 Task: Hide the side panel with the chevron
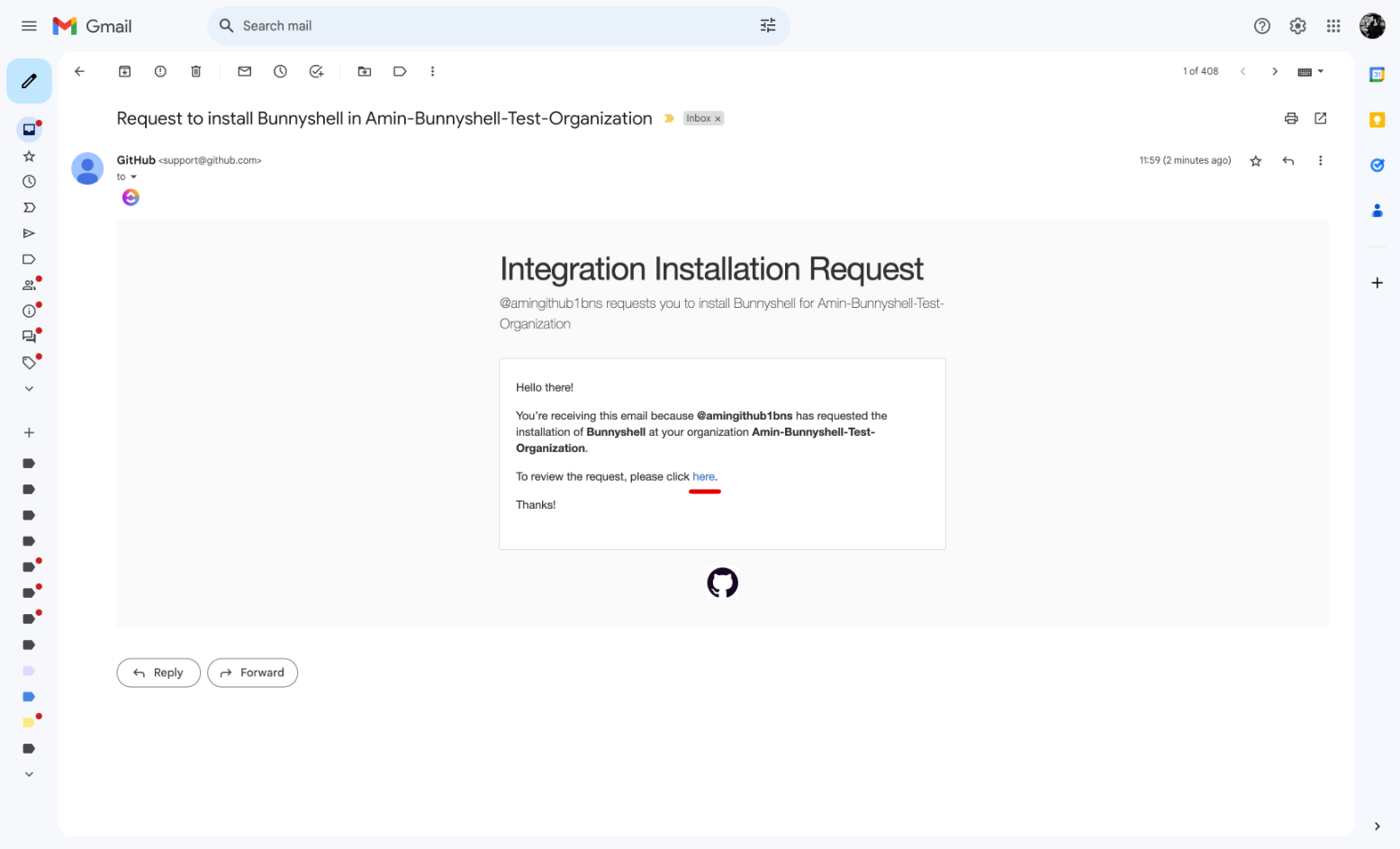1377,826
